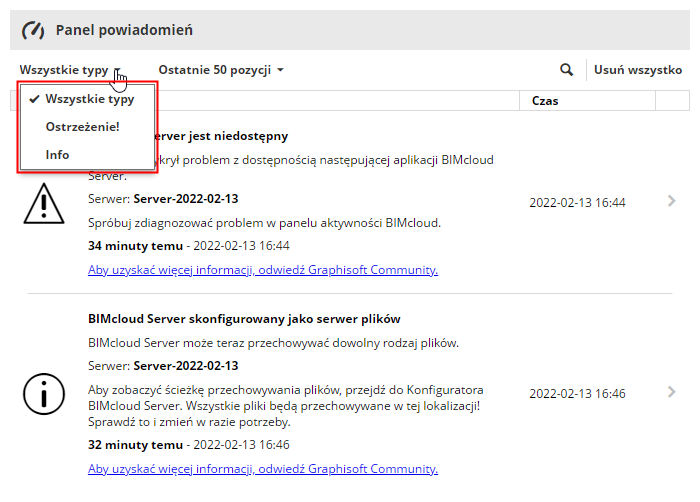700x502 pixels.
Task: Click '34 minuty temu' text
Action: click(135, 246)
